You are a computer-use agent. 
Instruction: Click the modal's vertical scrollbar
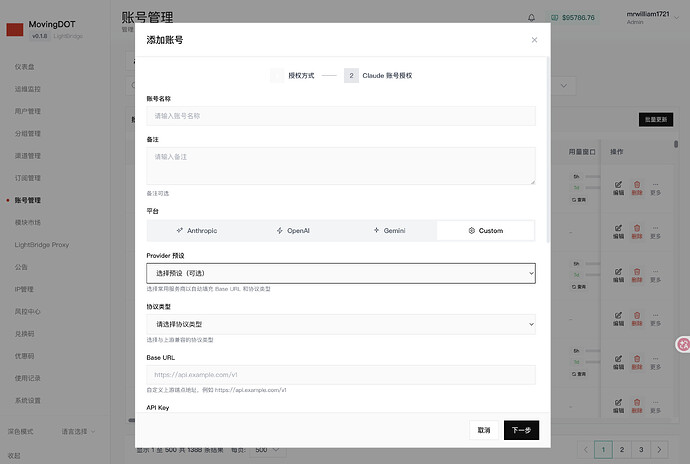coord(548,150)
